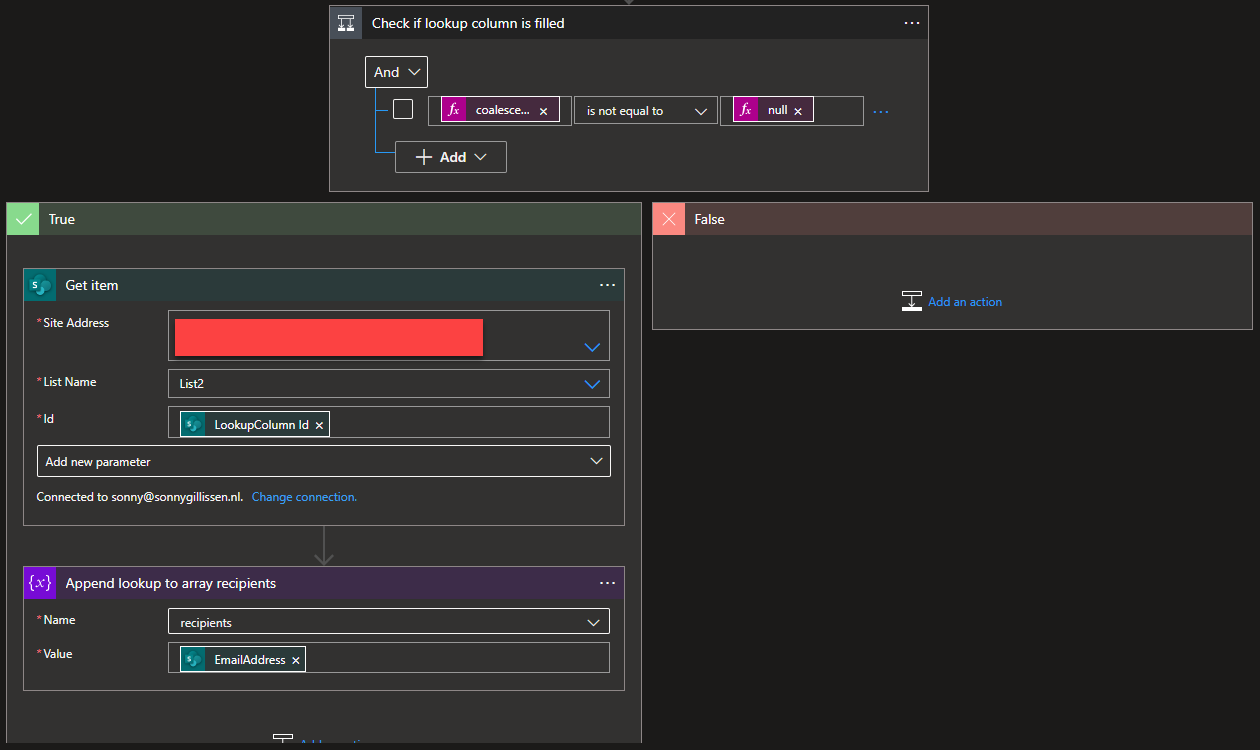Click the fx icon on null expression
This screenshot has width=1260, height=750.
[745, 110]
